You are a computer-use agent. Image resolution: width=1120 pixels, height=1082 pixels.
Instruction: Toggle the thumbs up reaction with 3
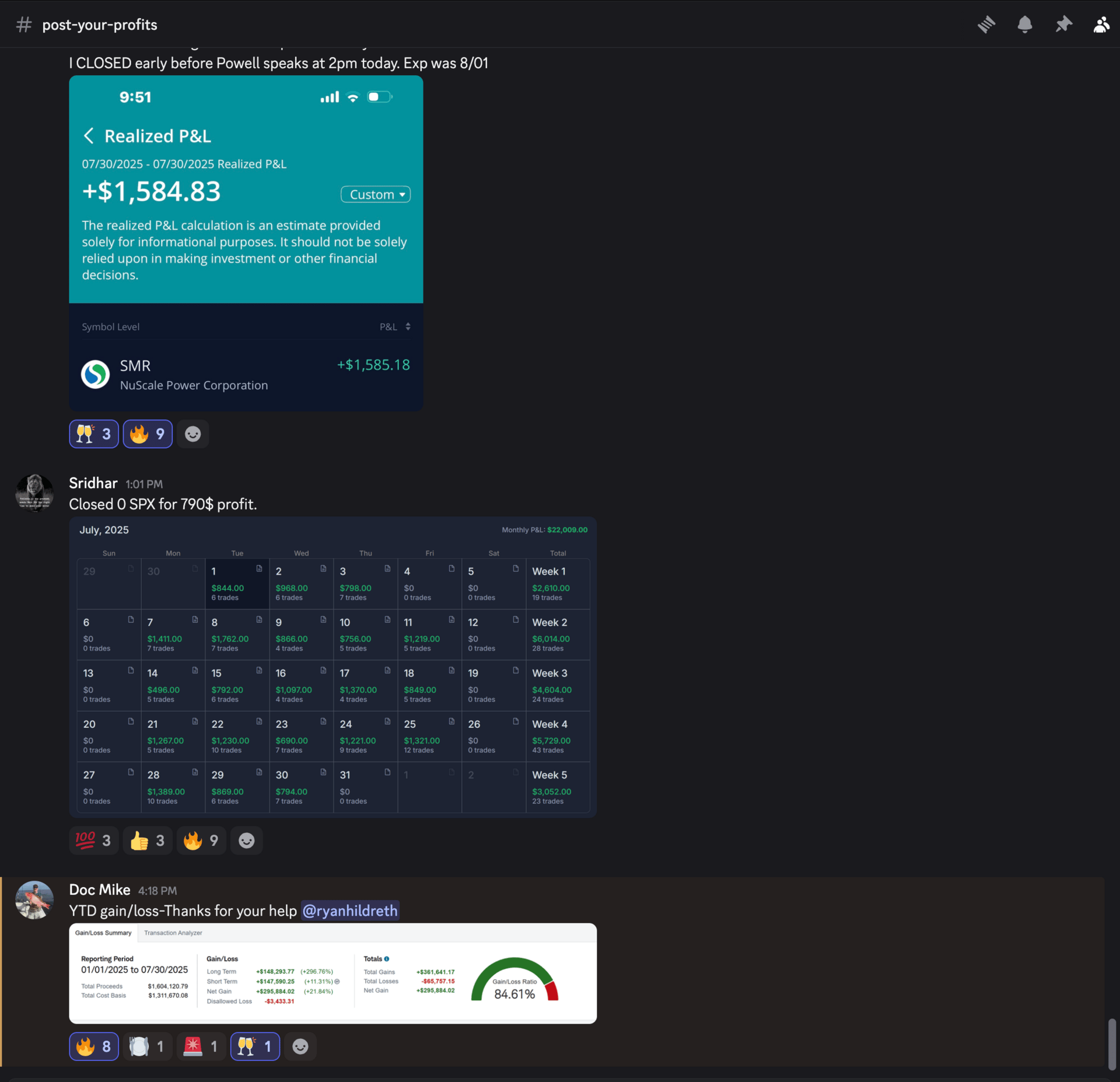(148, 840)
